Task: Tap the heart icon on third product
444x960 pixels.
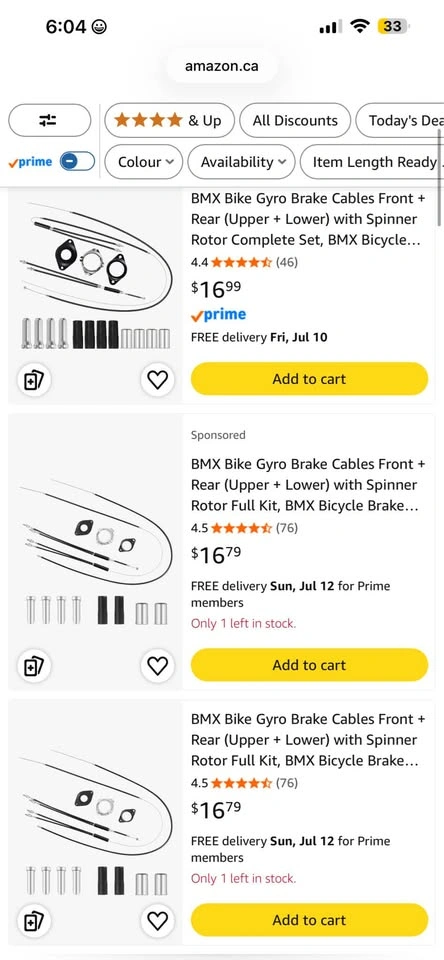Action: click(x=157, y=921)
